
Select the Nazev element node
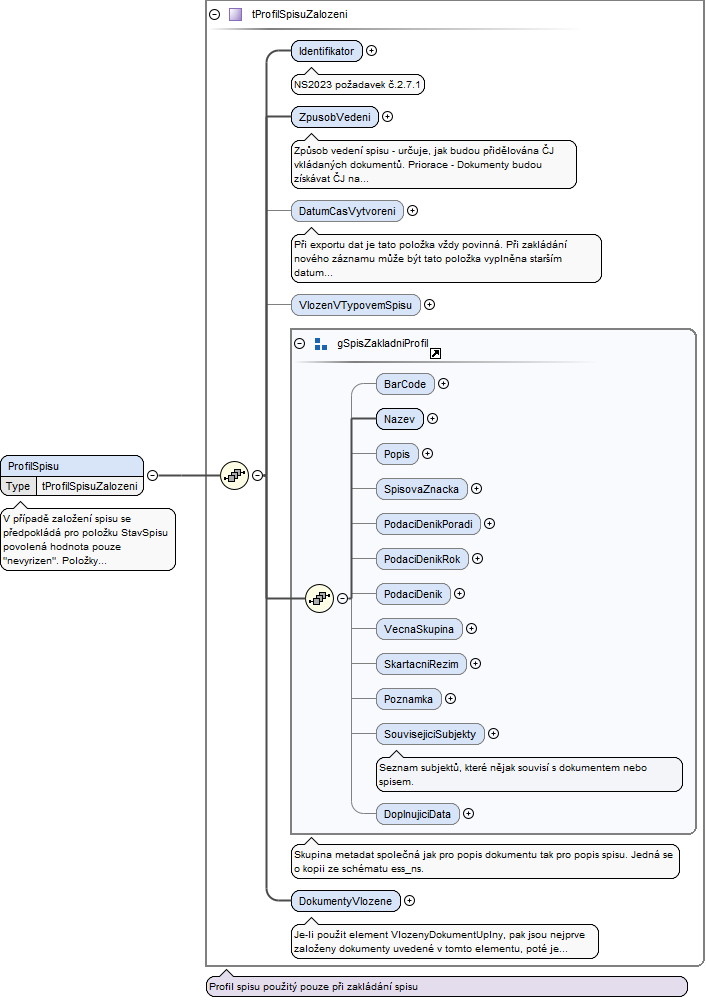[400, 419]
